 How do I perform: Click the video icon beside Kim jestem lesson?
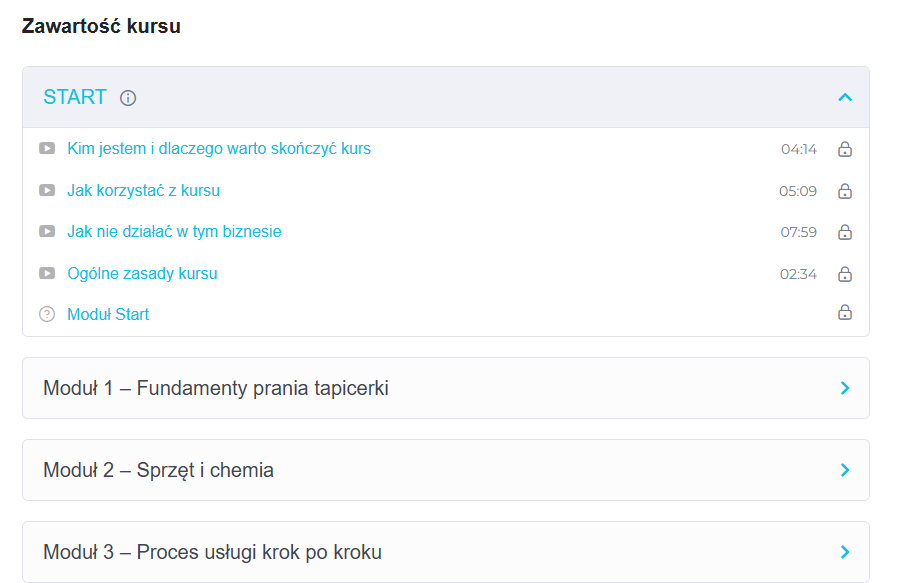click(47, 148)
